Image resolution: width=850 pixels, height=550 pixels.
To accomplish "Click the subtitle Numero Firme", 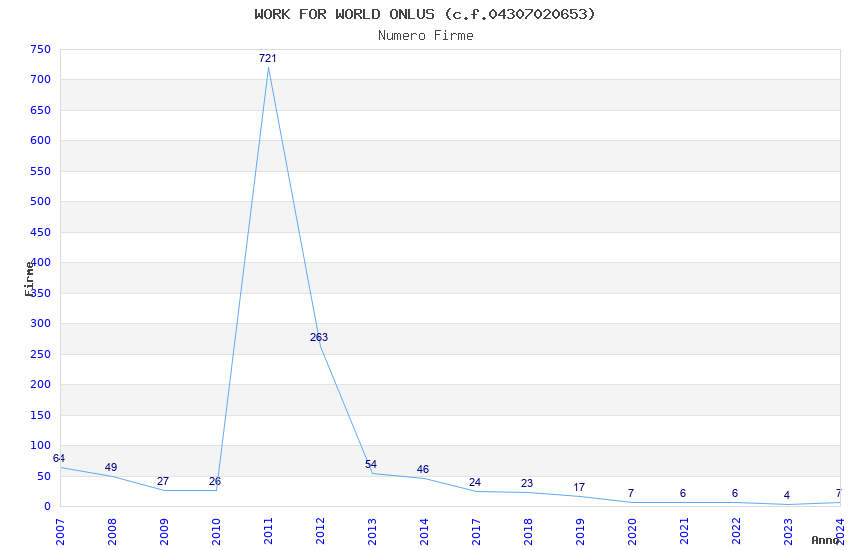I will click(x=426, y=36).
